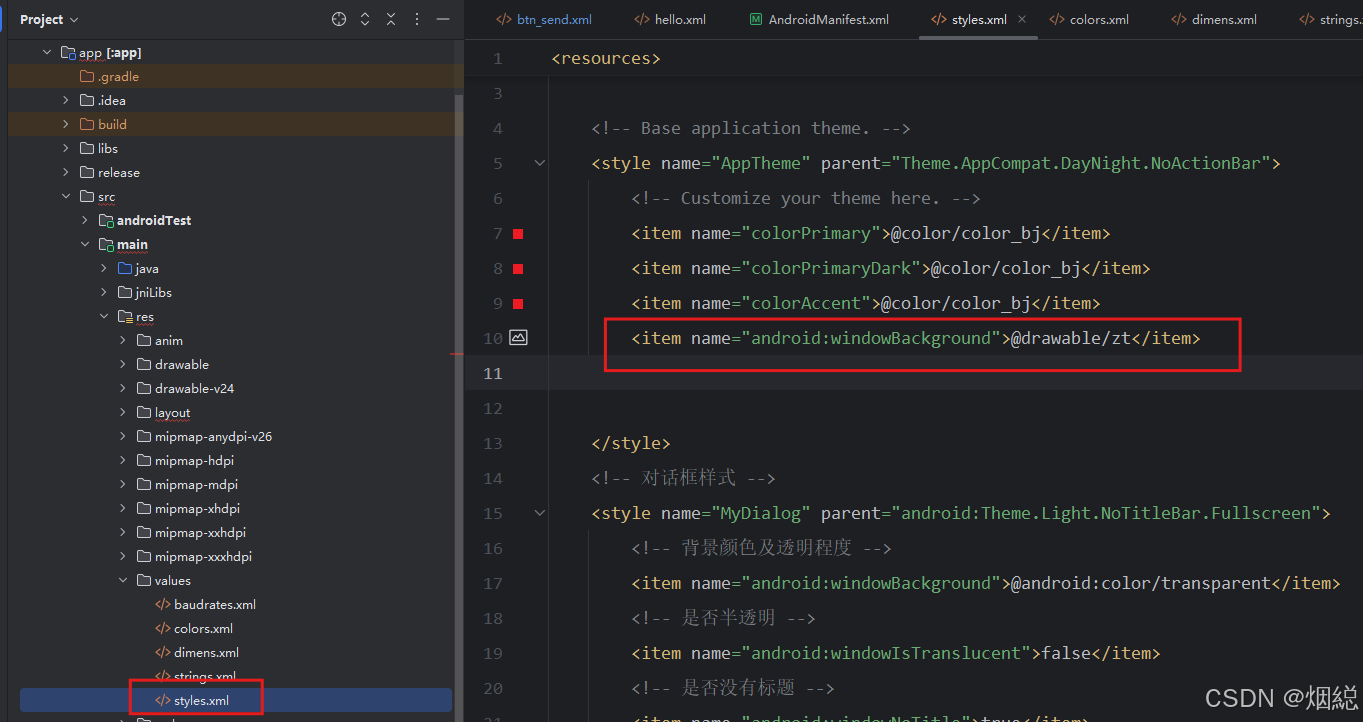Expand the release folder
Image resolution: width=1363 pixels, height=722 pixels.
coord(66,172)
